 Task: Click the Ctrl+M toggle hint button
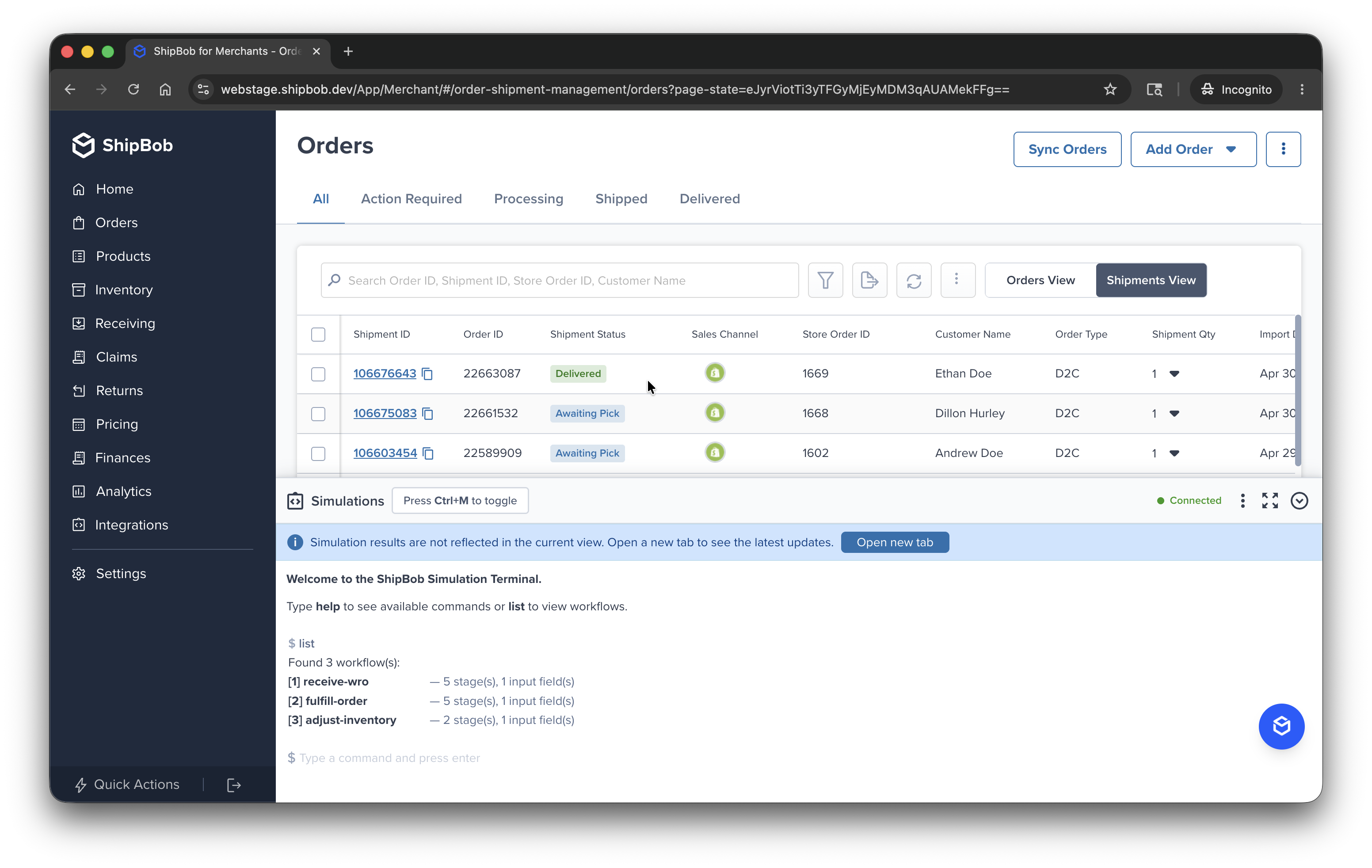pos(460,501)
